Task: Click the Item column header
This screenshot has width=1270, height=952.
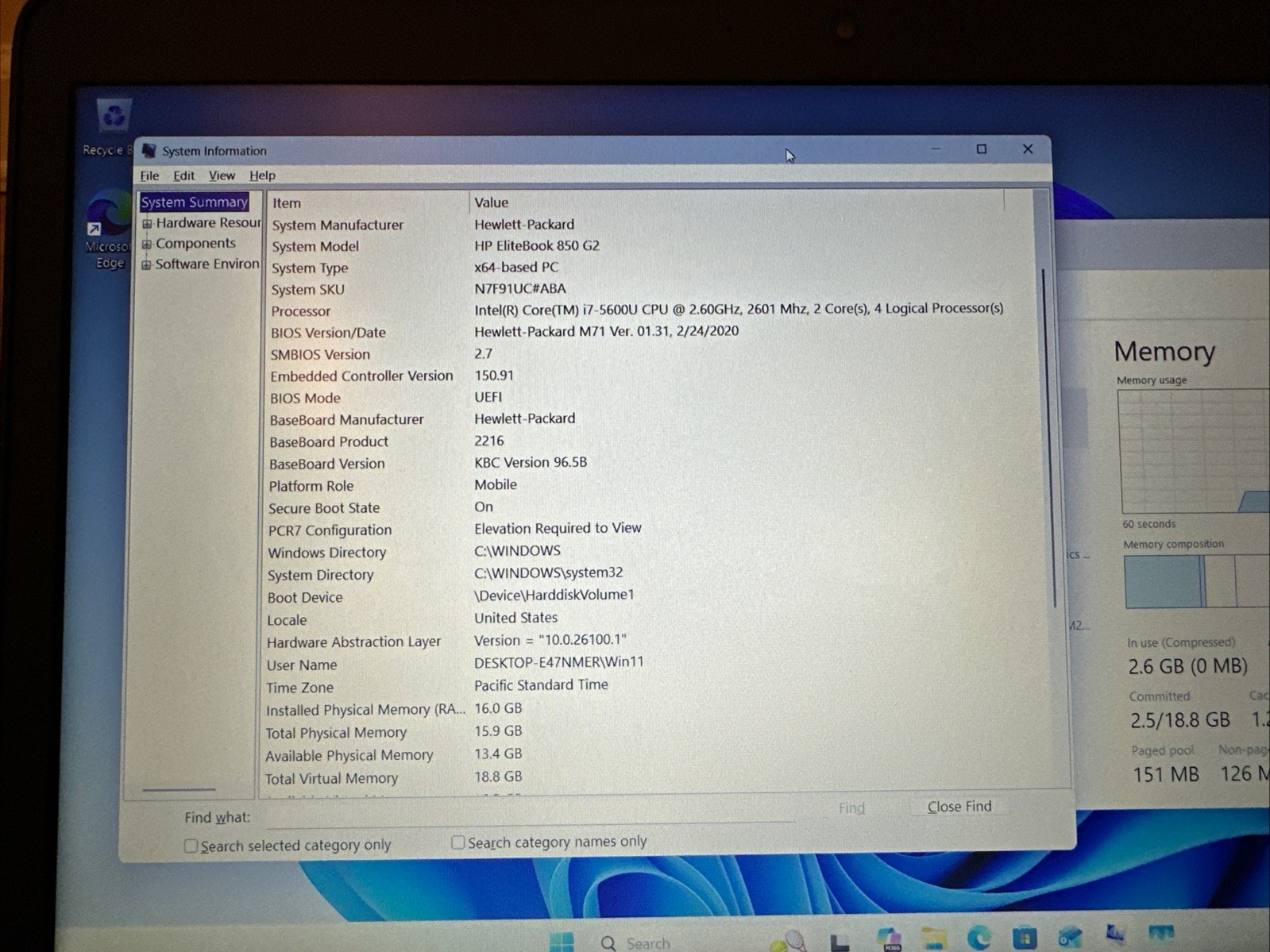Action: 369,202
